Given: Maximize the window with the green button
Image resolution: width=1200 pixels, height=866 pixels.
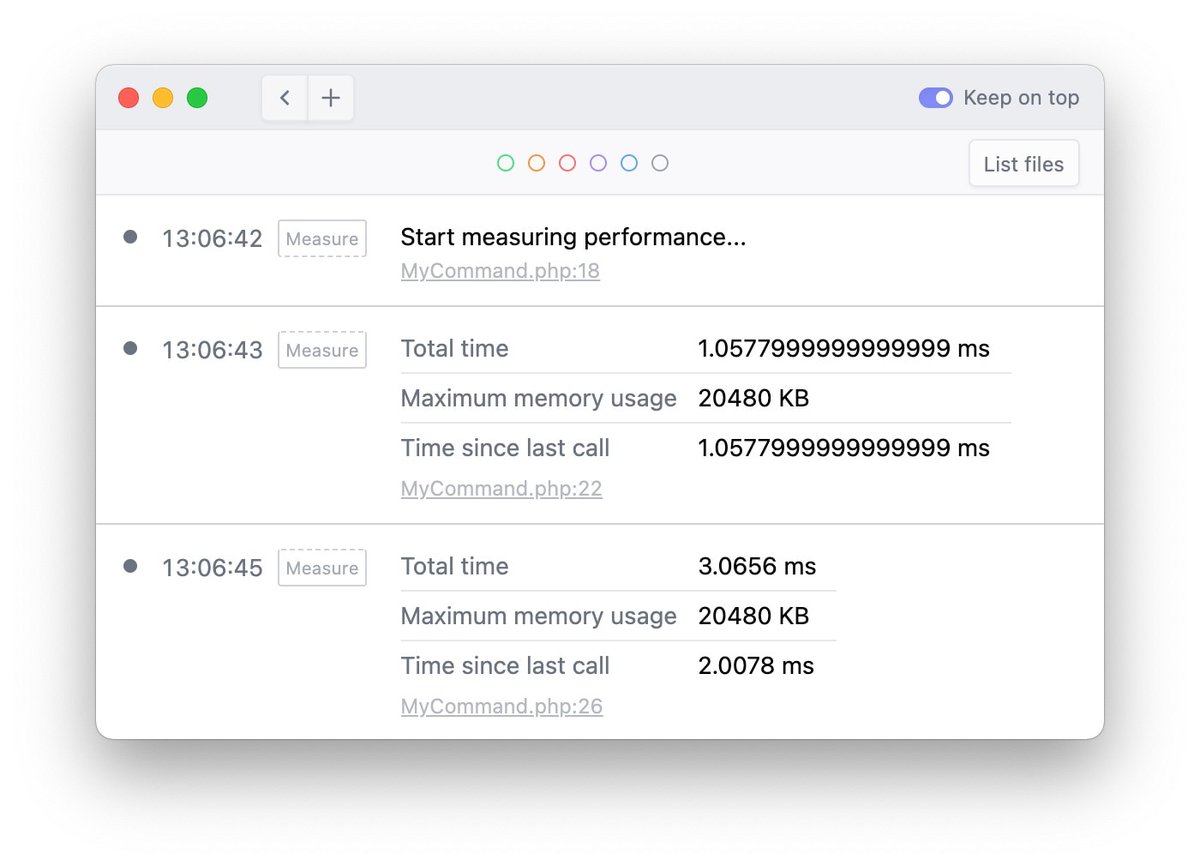Looking at the screenshot, I should click(x=197, y=98).
